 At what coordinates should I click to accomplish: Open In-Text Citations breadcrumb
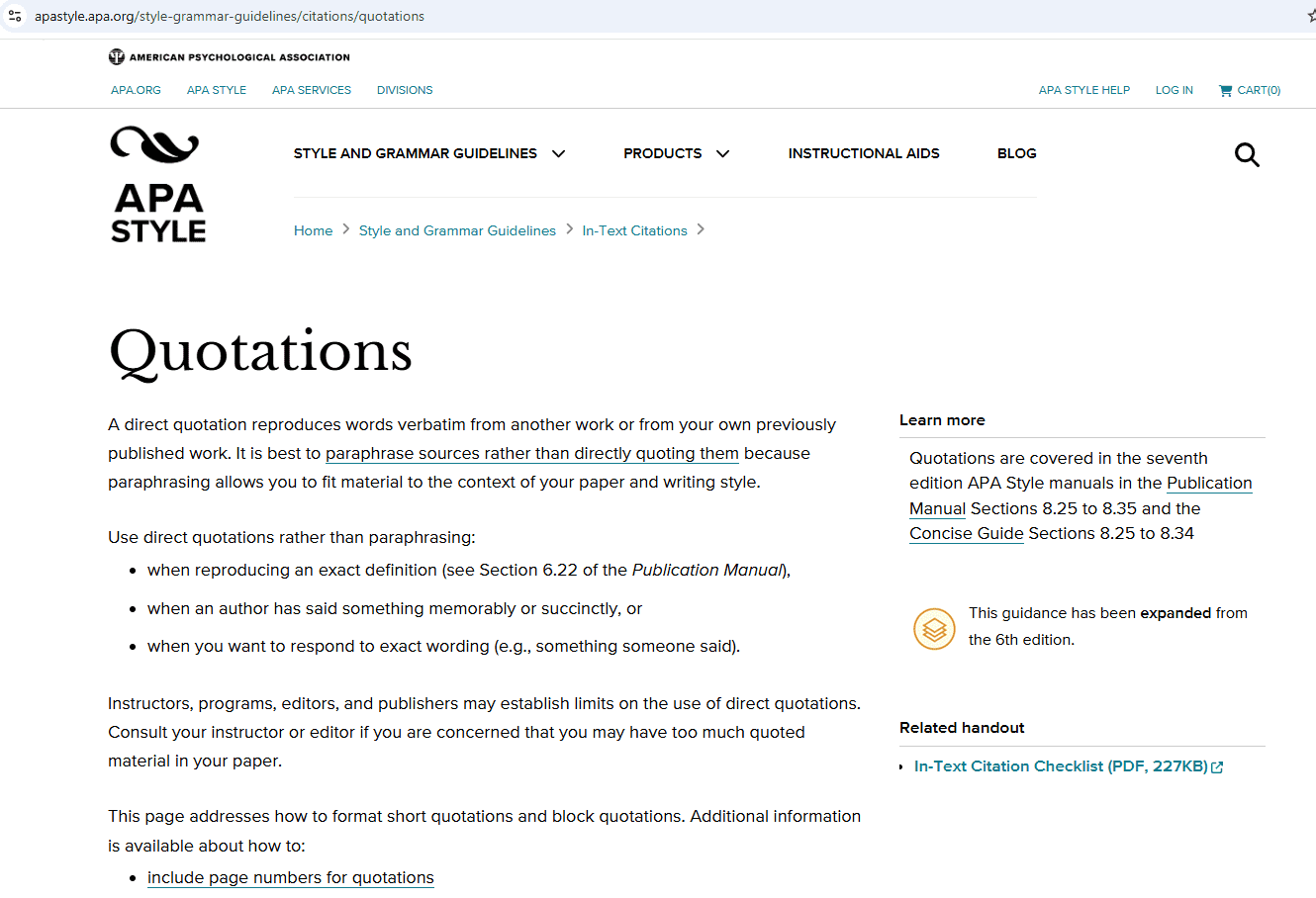634,230
